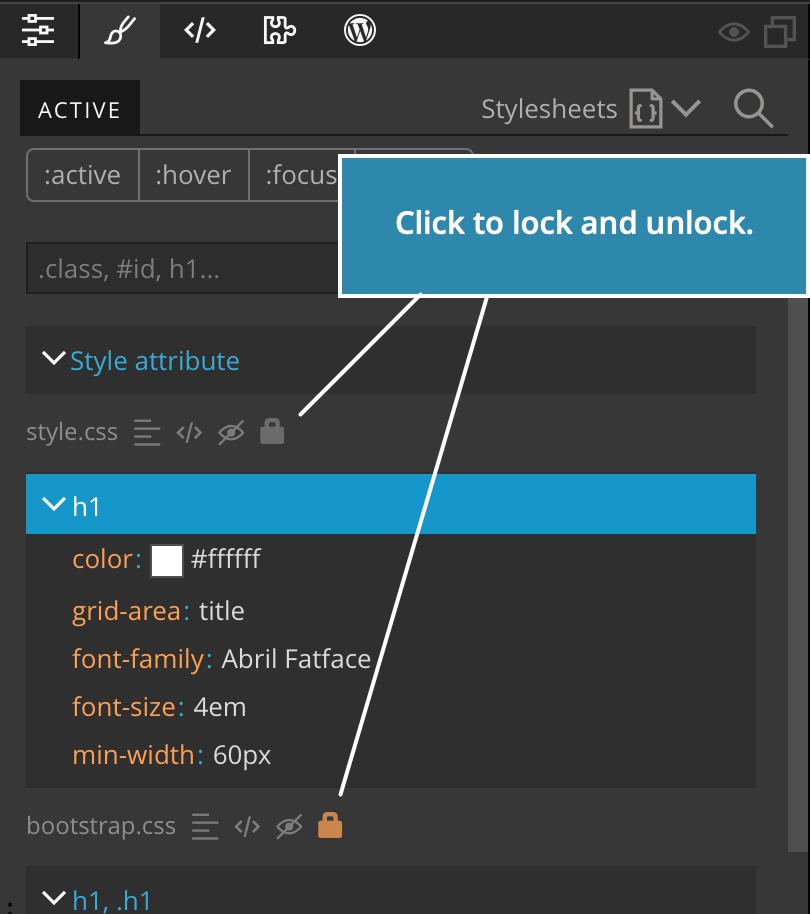Image resolution: width=810 pixels, height=914 pixels.
Task: Open the puzzle piece components icon
Action: 280,30
